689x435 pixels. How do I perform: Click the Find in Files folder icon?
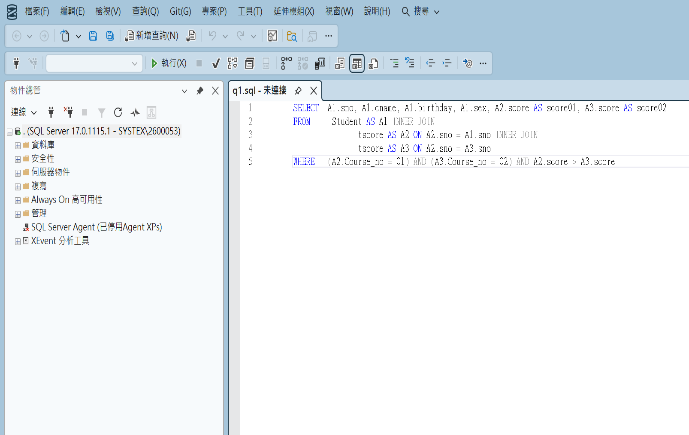point(292,36)
